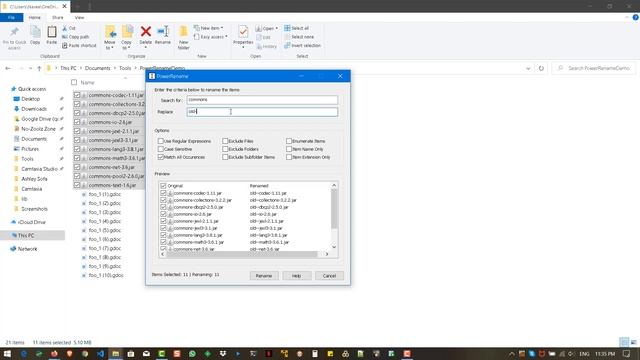
Task: Switch to the View ribbon tab
Action: coord(79,18)
